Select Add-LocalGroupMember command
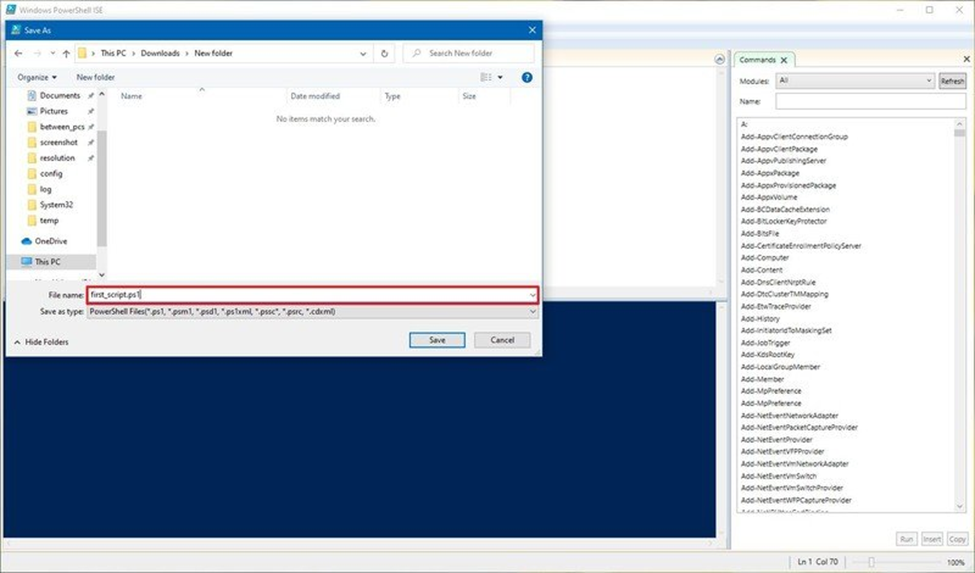The width and height of the screenshot is (975, 573). 780,367
